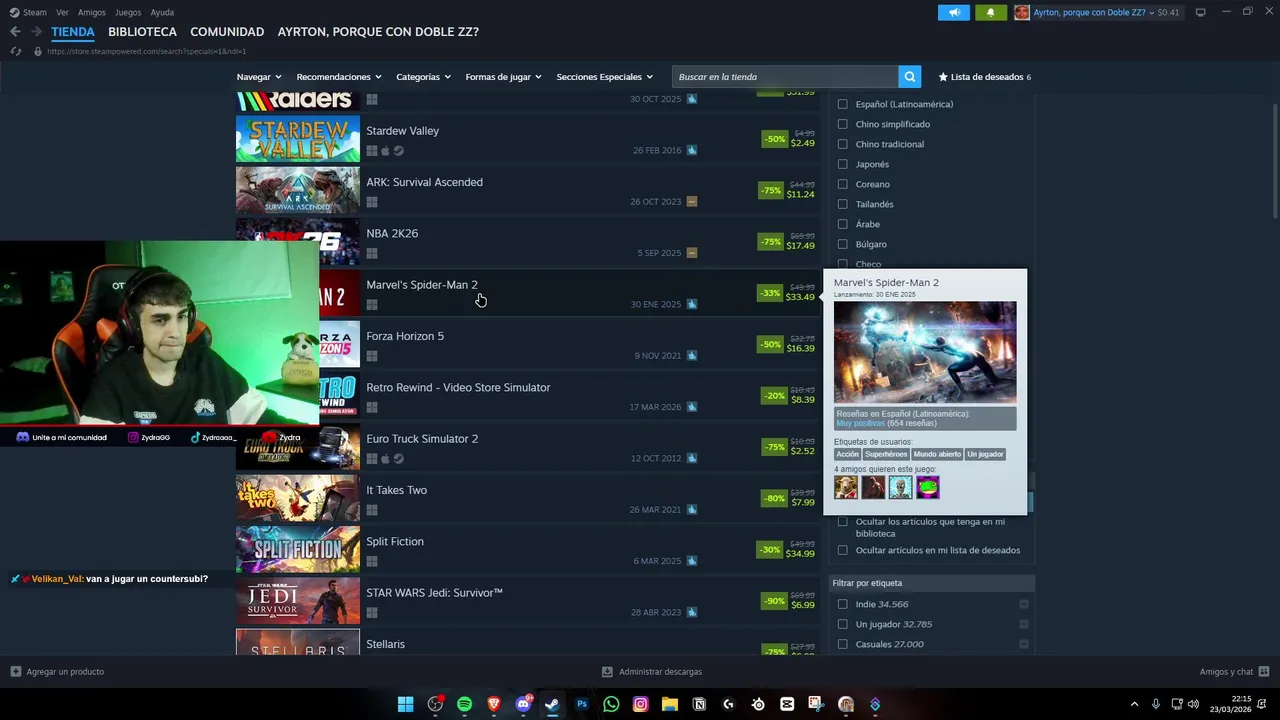This screenshot has width=1280, height=720.
Task: Open Spotify from the taskbar
Action: click(x=464, y=704)
